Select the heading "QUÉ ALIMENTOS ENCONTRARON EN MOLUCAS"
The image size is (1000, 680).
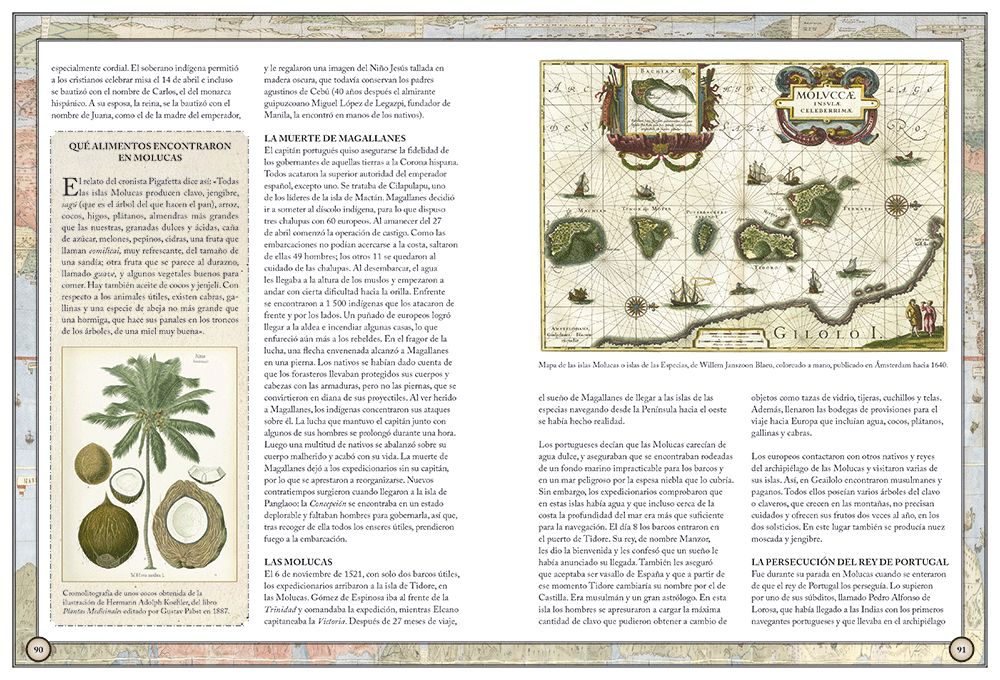coord(150,152)
